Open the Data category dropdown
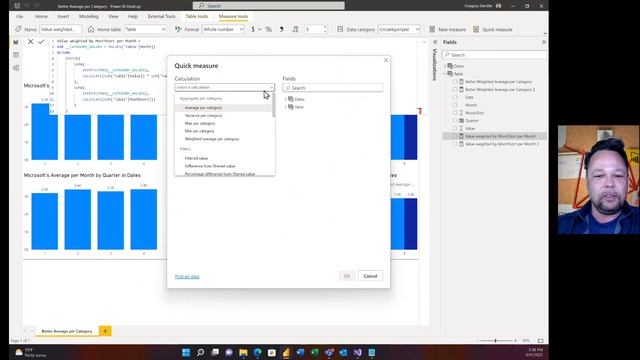The image size is (640, 360). coord(399,29)
